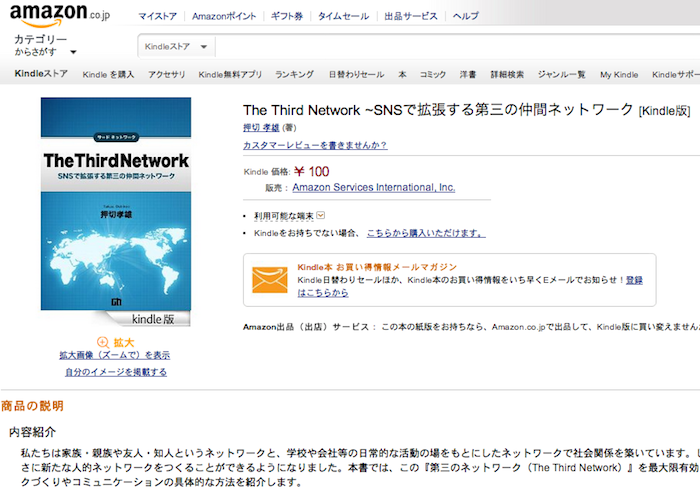
Task: Click the 内容紹介 heading
Action: point(32,432)
